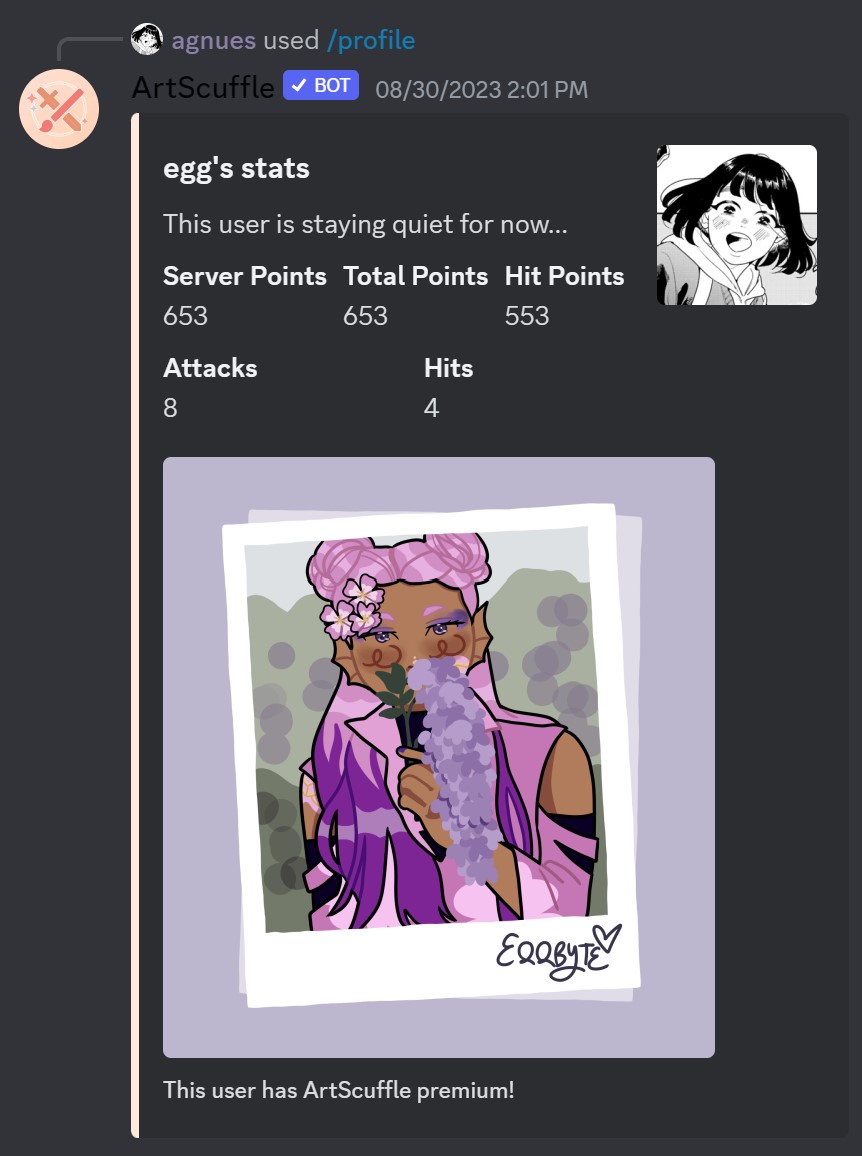The height and width of the screenshot is (1156, 862).
Task: Open the agnues username
Action: [x=214, y=40]
